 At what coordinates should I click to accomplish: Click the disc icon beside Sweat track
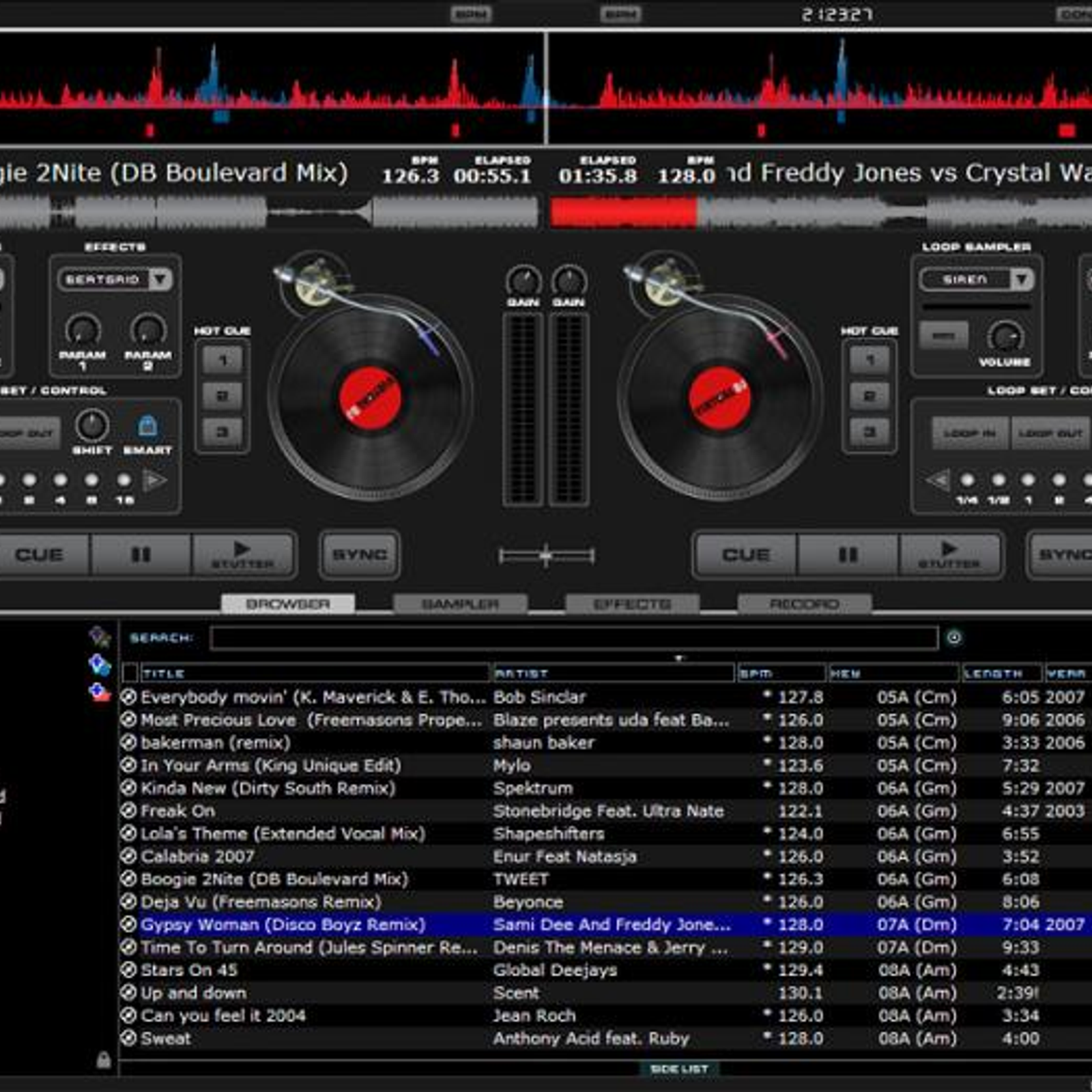[128, 1038]
